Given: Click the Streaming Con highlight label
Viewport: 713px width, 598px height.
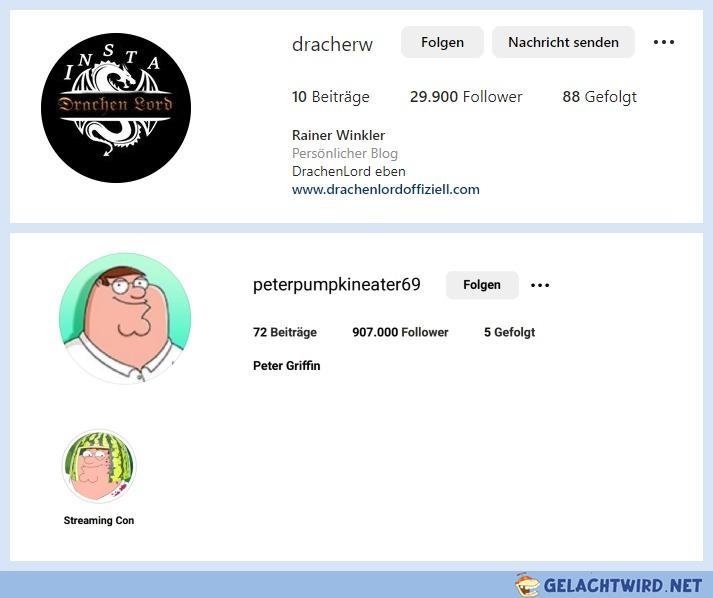Looking at the screenshot, I should coord(99,520).
